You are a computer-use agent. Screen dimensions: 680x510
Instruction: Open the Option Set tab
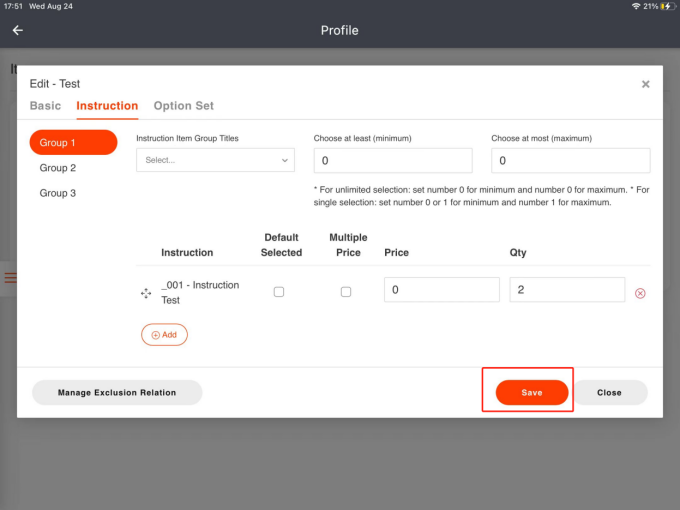pyautogui.click(x=183, y=106)
